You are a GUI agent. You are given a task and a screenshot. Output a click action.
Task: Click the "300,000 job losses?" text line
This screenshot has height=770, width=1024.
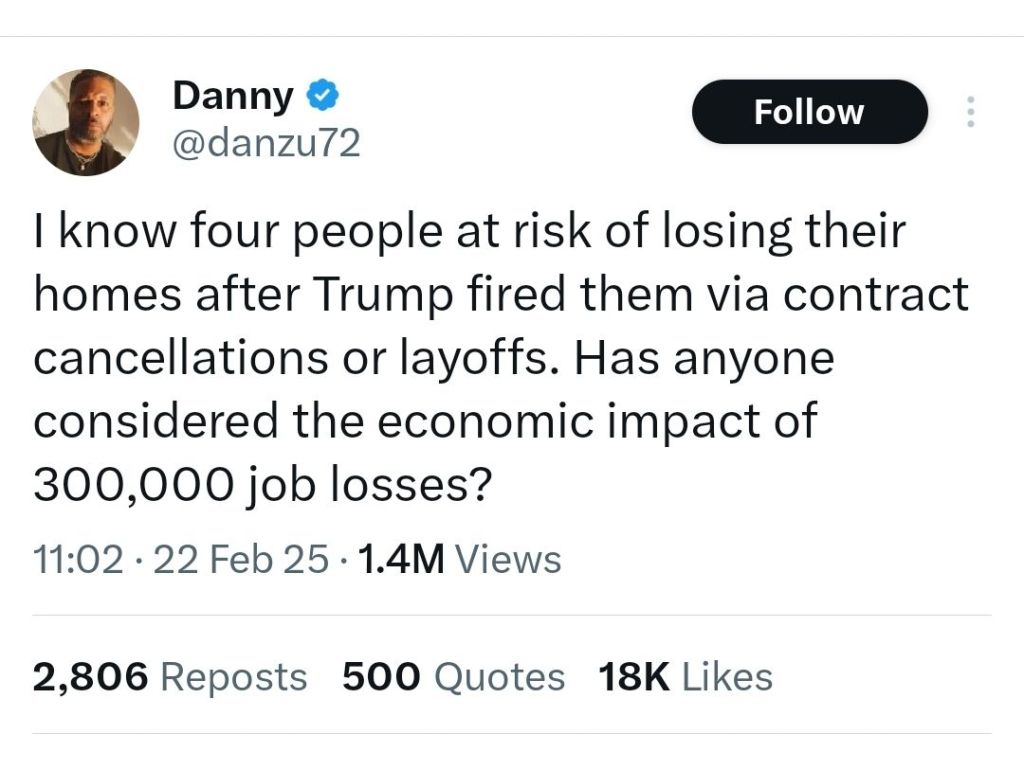(261, 484)
